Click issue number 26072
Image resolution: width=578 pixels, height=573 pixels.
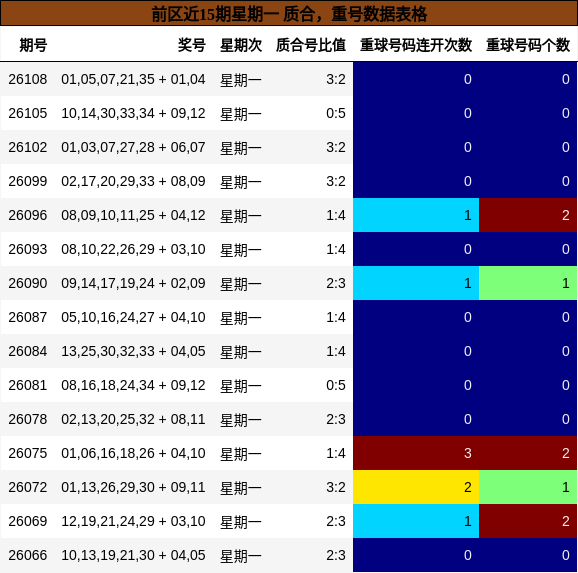click(x=28, y=487)
